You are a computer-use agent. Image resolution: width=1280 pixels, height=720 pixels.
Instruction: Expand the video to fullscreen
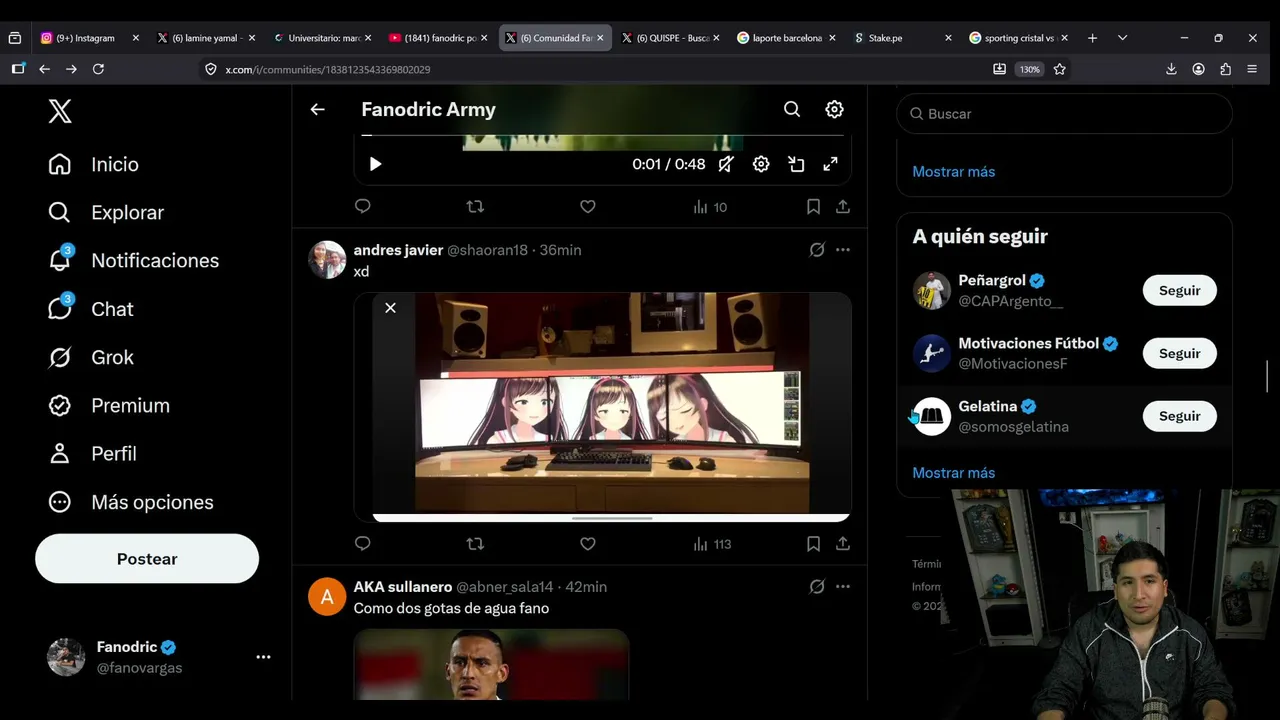830,164
